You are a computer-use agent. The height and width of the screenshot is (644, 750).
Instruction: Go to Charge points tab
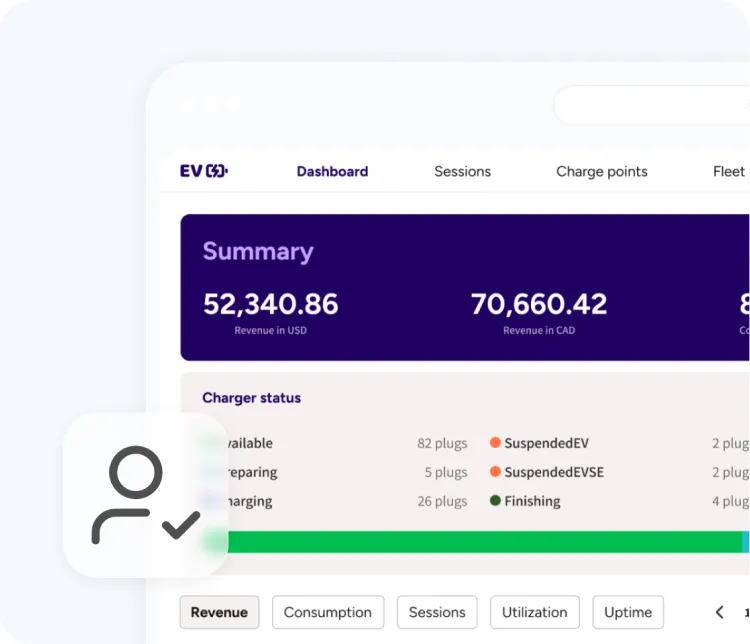coord(602,171)
